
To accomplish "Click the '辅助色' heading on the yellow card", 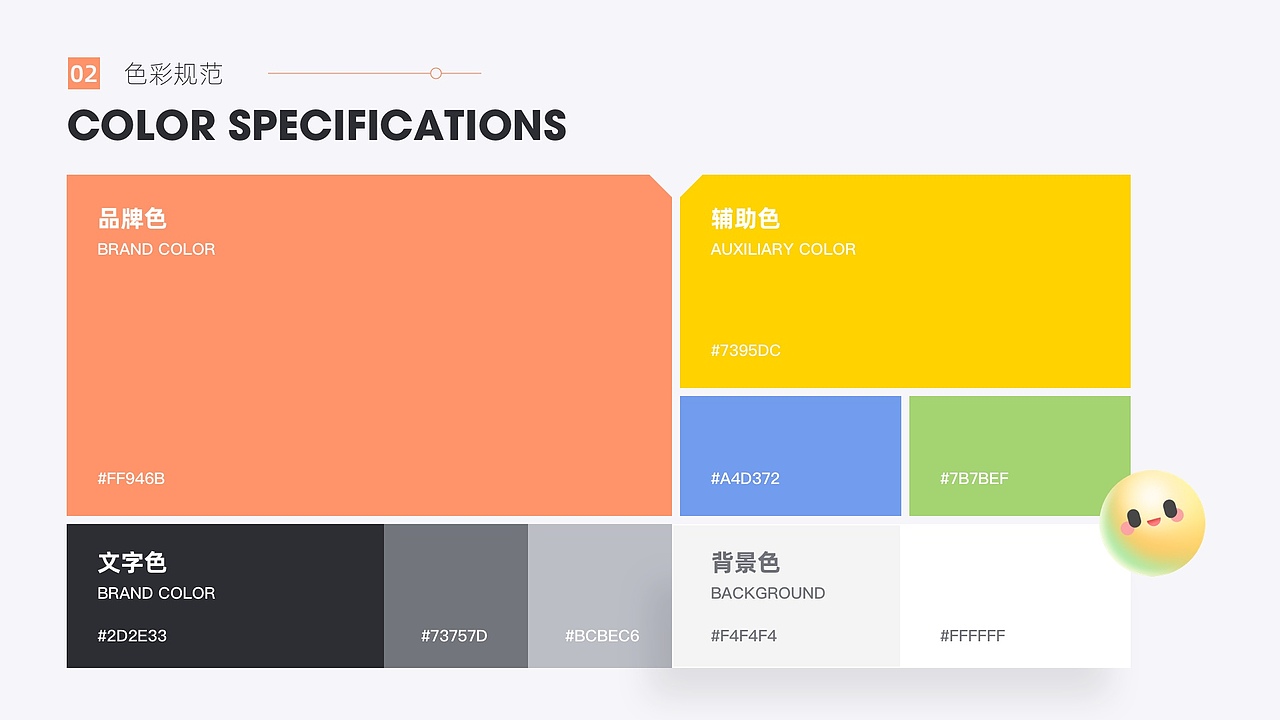I will [744, 218].
